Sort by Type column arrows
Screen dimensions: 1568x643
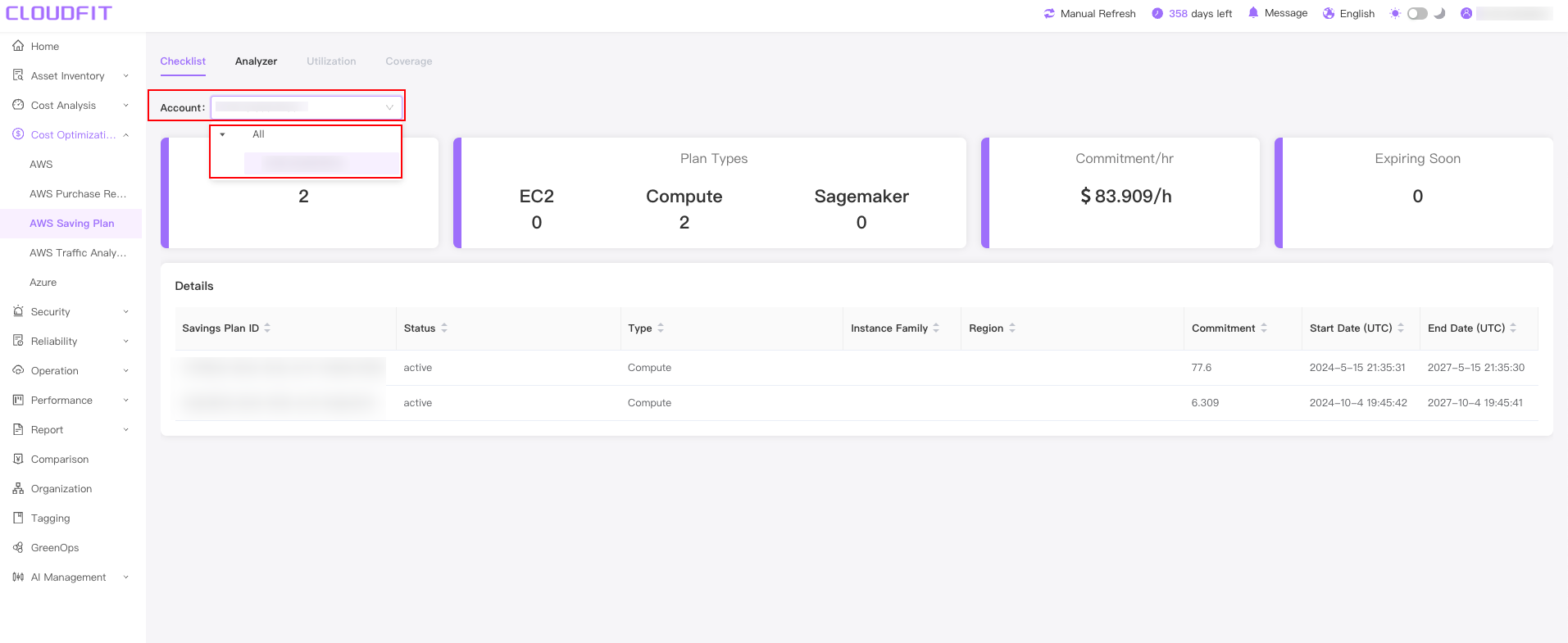(x=661, y=328)
